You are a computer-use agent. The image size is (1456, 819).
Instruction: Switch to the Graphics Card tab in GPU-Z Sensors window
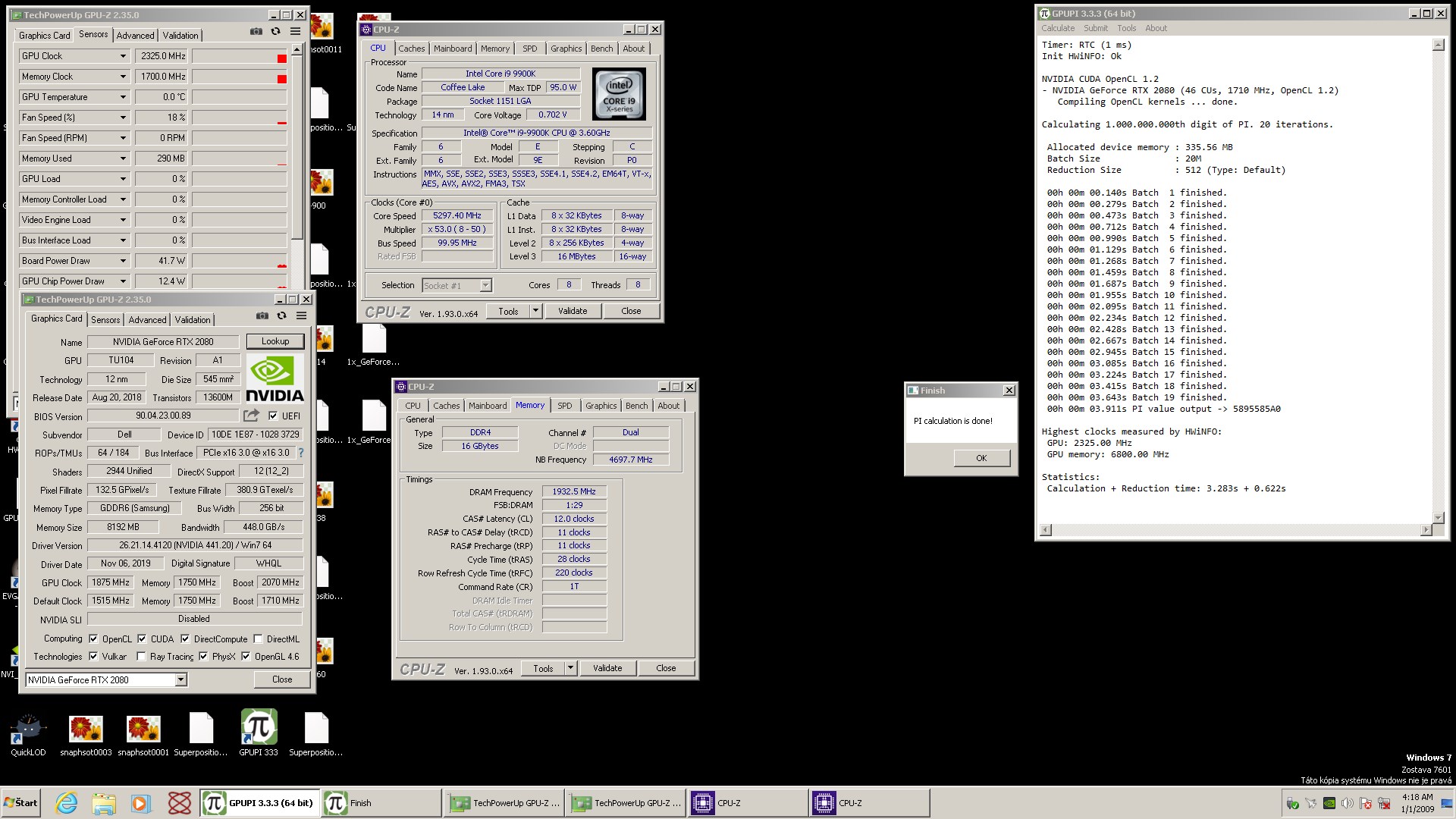pyautogui.click(x=44, y=36)
